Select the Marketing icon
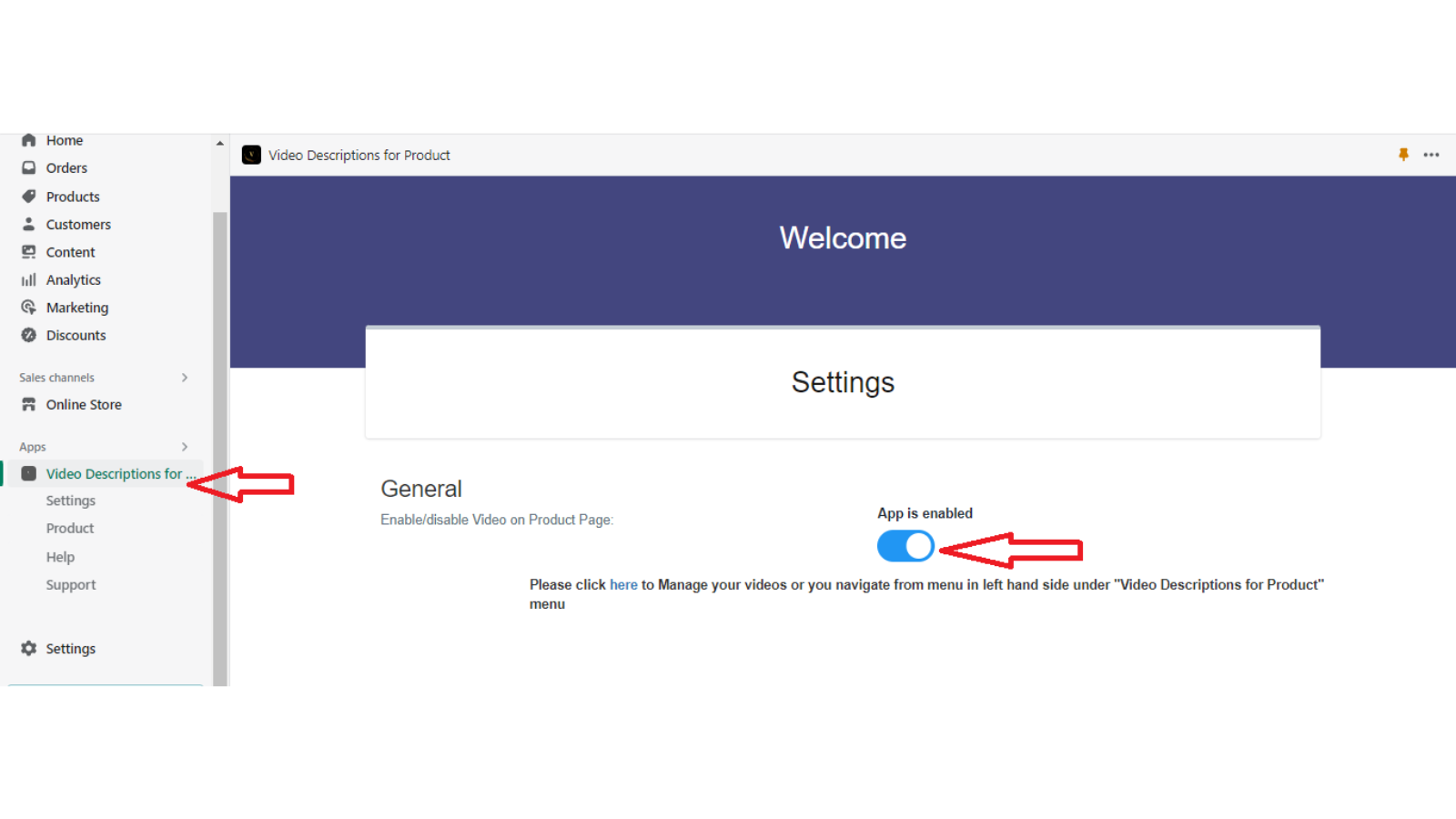The width and height of the screenshot is (1456, 819). tap(28, 308)
